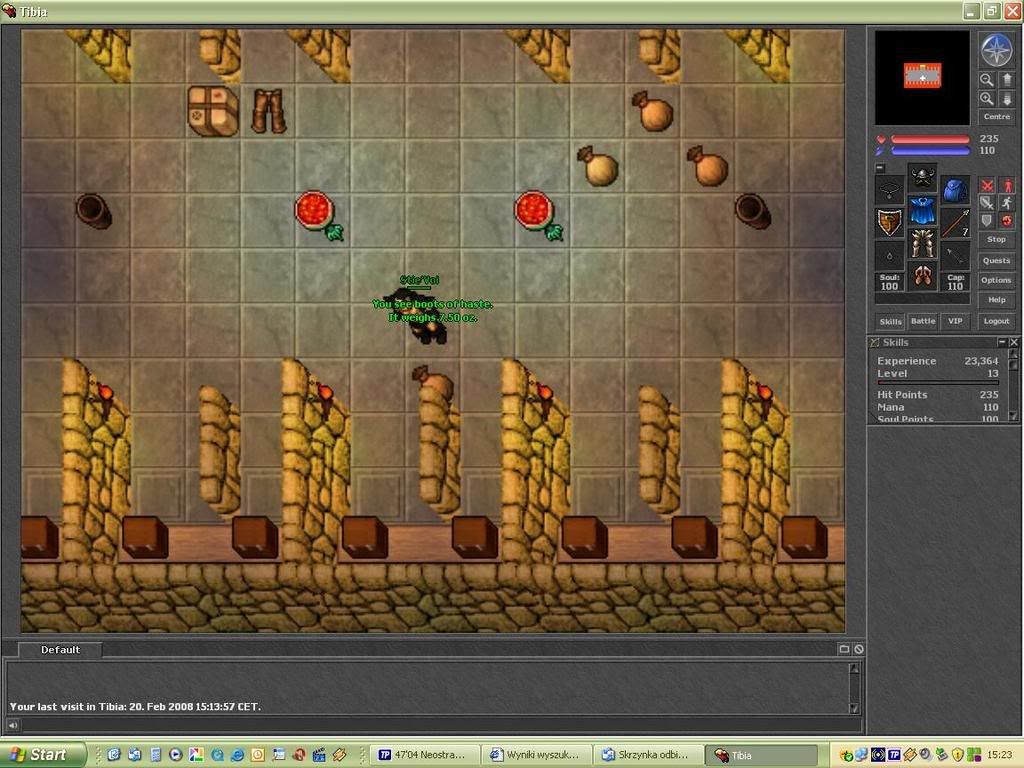Click ignore/close channel icon beside chat tabs
The image size is (1024, 768).
click(859, 649)
